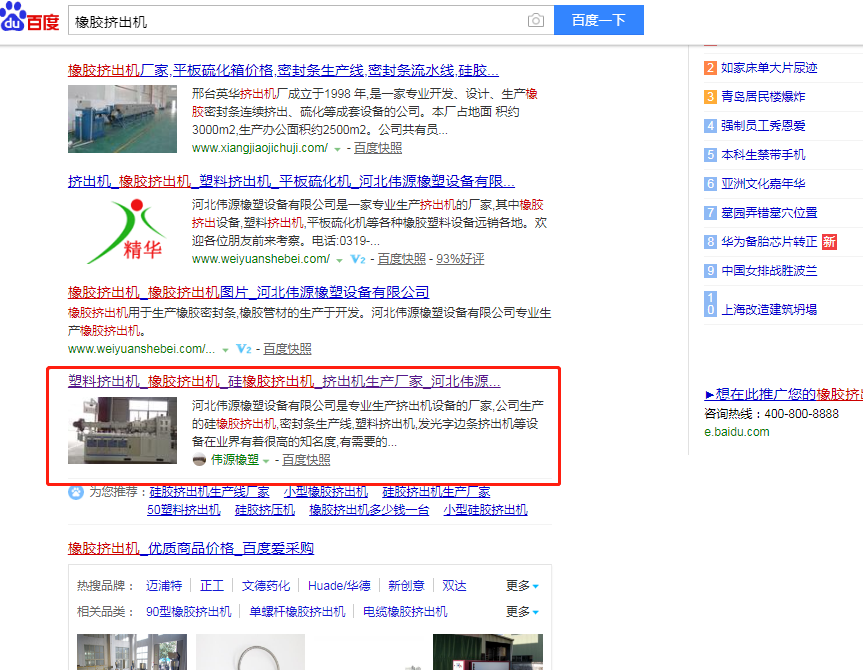Click the 精华 logo thumbnail
Image resolution: width=863 pixels, height=670 pixels.
(129, 230)
